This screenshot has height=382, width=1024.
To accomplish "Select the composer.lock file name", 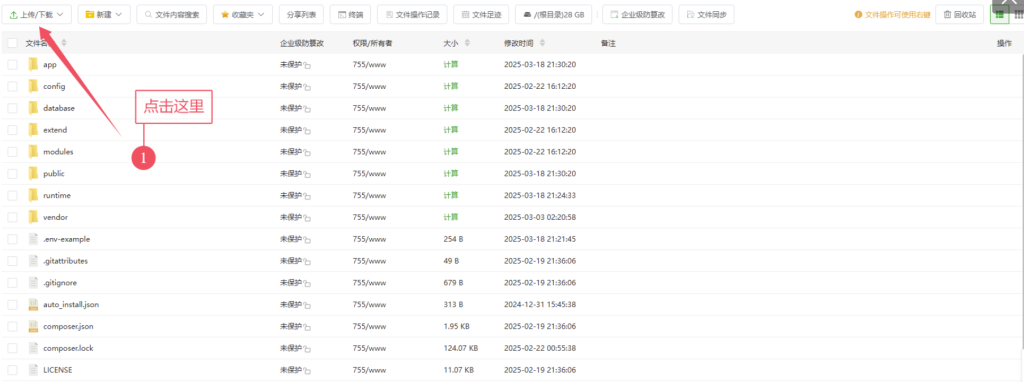I will pos(68,348).
